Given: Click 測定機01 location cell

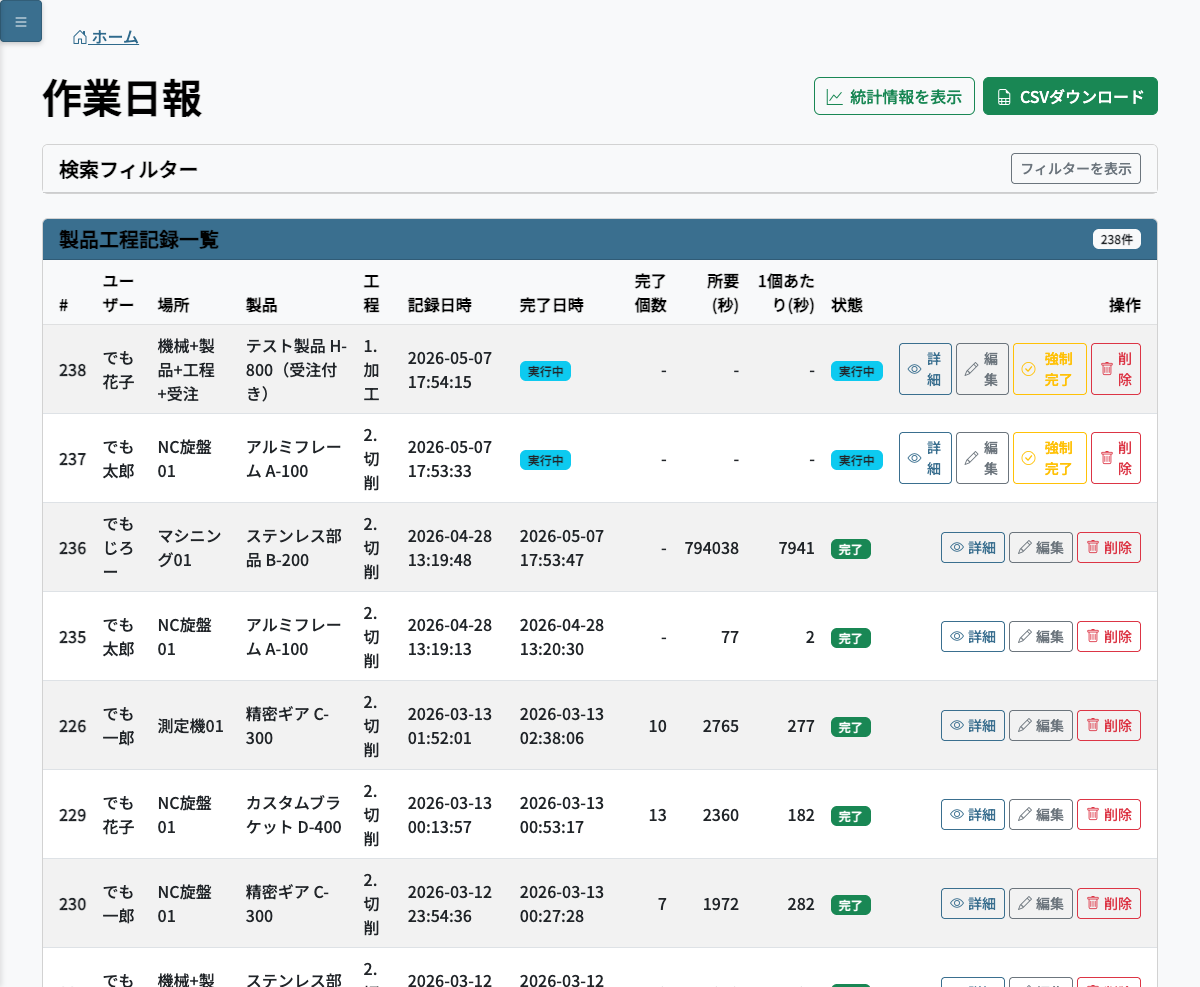Looking at the screenshot, I should pos(191,726).
